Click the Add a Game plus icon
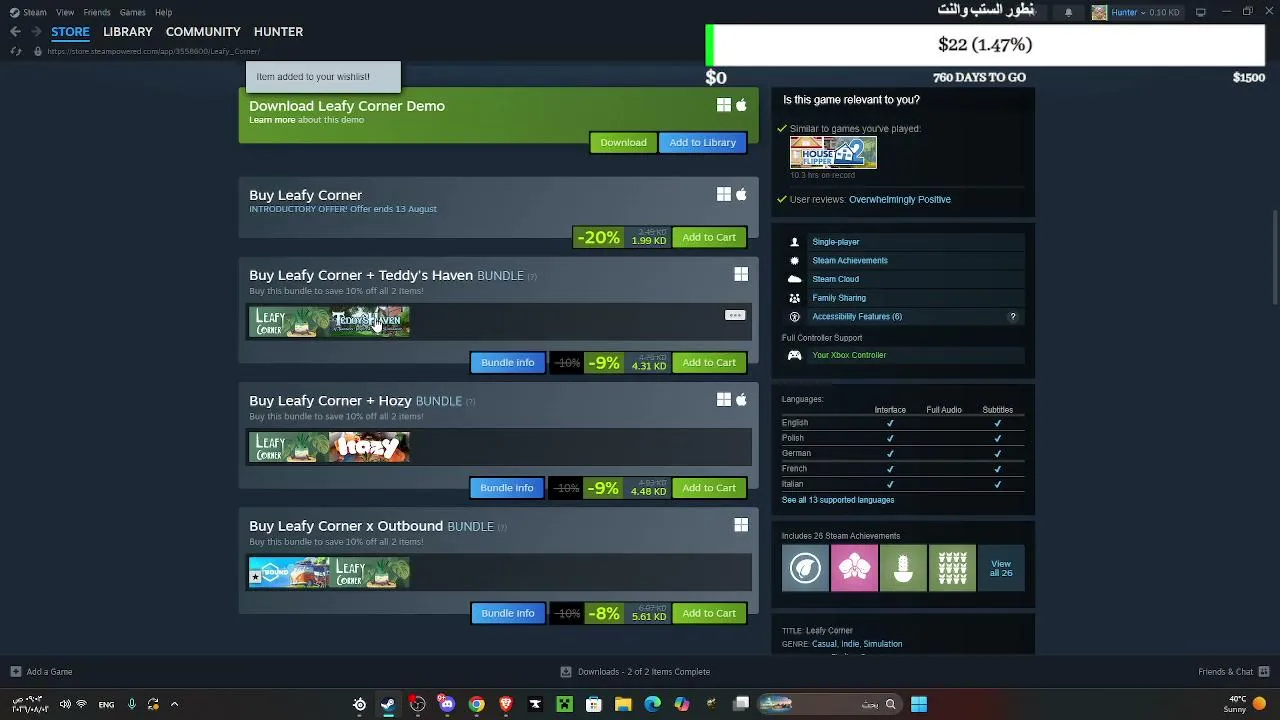Screen dimensions: 1280x720 click(x=15, y=672)
